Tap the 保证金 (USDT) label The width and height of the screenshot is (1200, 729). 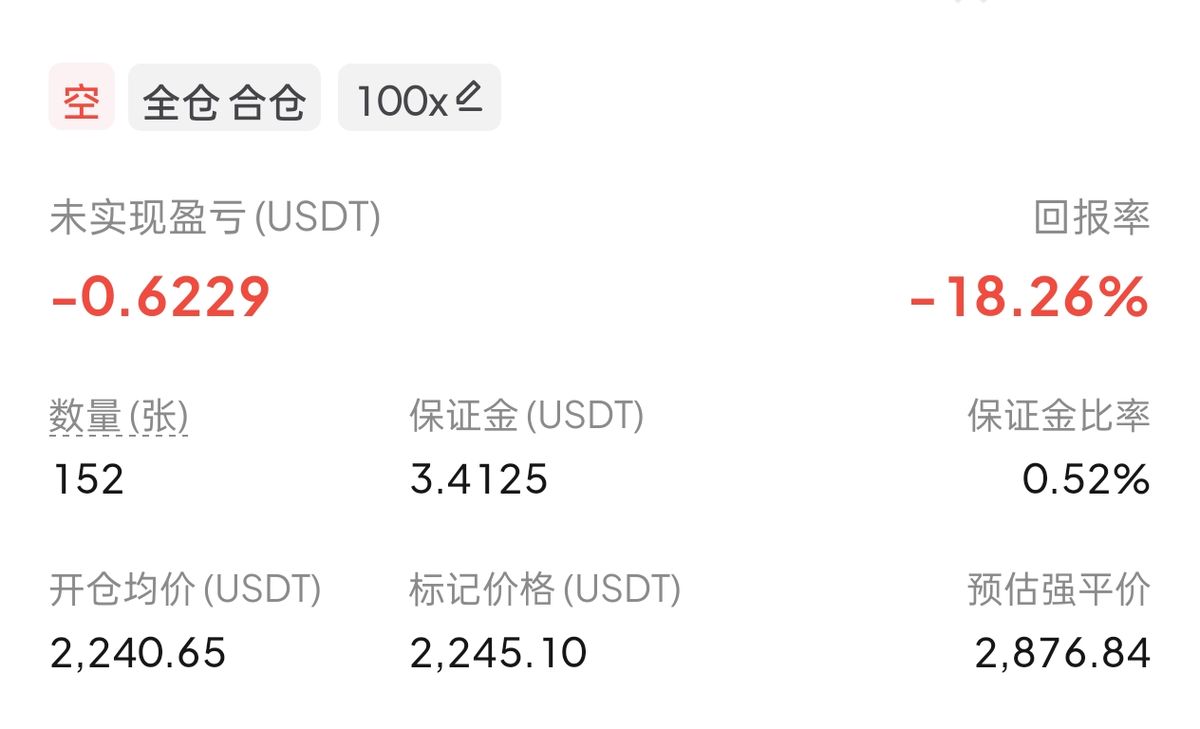point(526,416)
